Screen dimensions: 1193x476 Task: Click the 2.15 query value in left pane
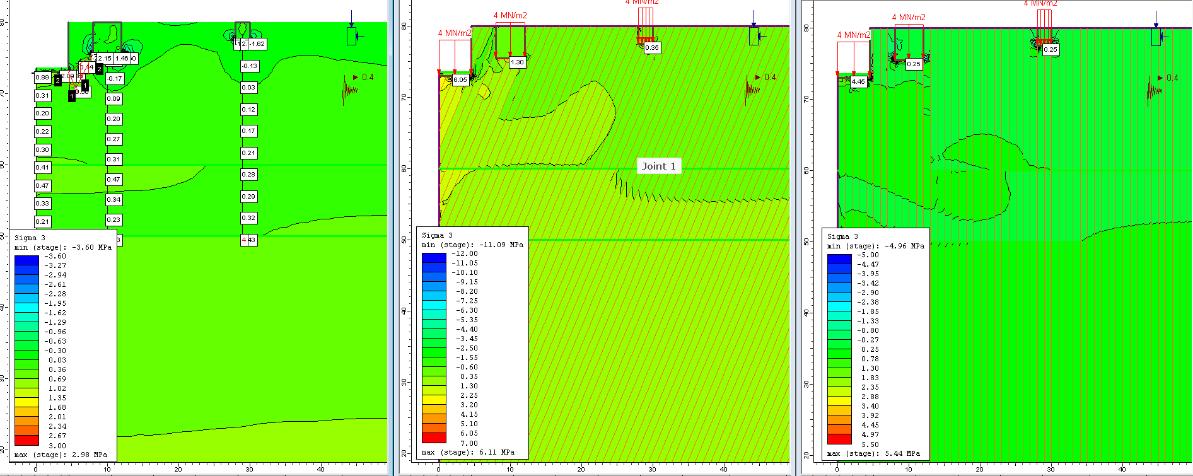coord(105,58)
